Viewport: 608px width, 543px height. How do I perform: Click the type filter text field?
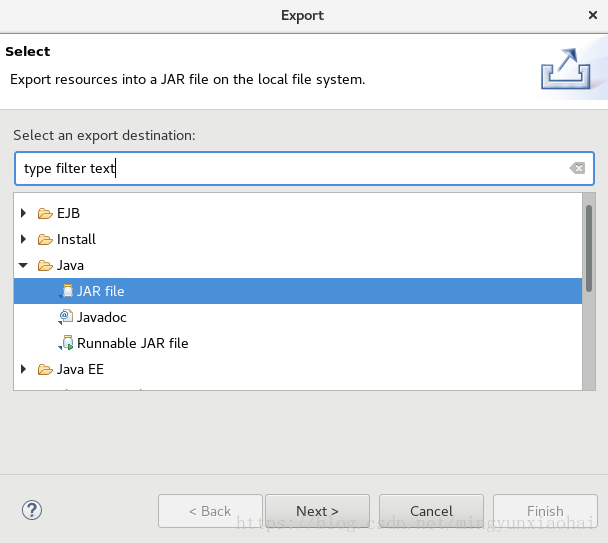pyautogui.click(x=290, y=168)
